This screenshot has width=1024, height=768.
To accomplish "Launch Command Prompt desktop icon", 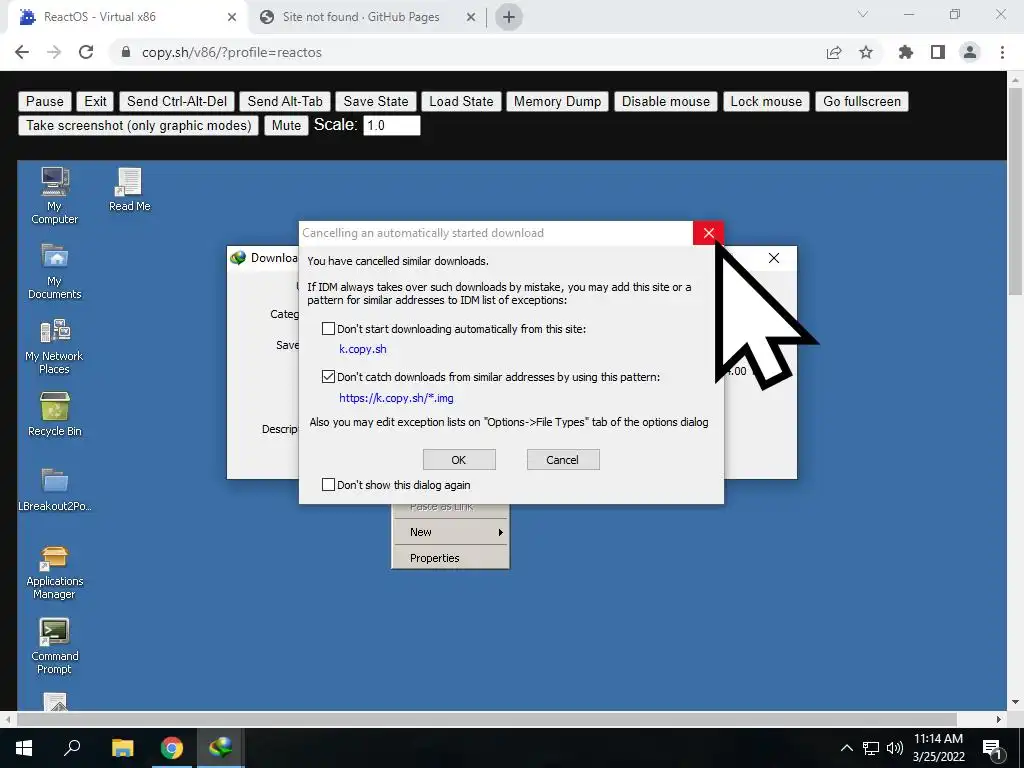I will pos(54,647).
